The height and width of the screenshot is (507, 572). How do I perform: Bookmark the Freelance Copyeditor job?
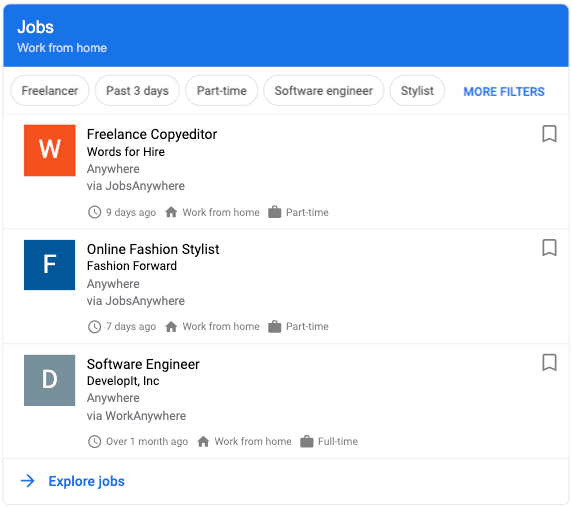[x=549, y=134]
